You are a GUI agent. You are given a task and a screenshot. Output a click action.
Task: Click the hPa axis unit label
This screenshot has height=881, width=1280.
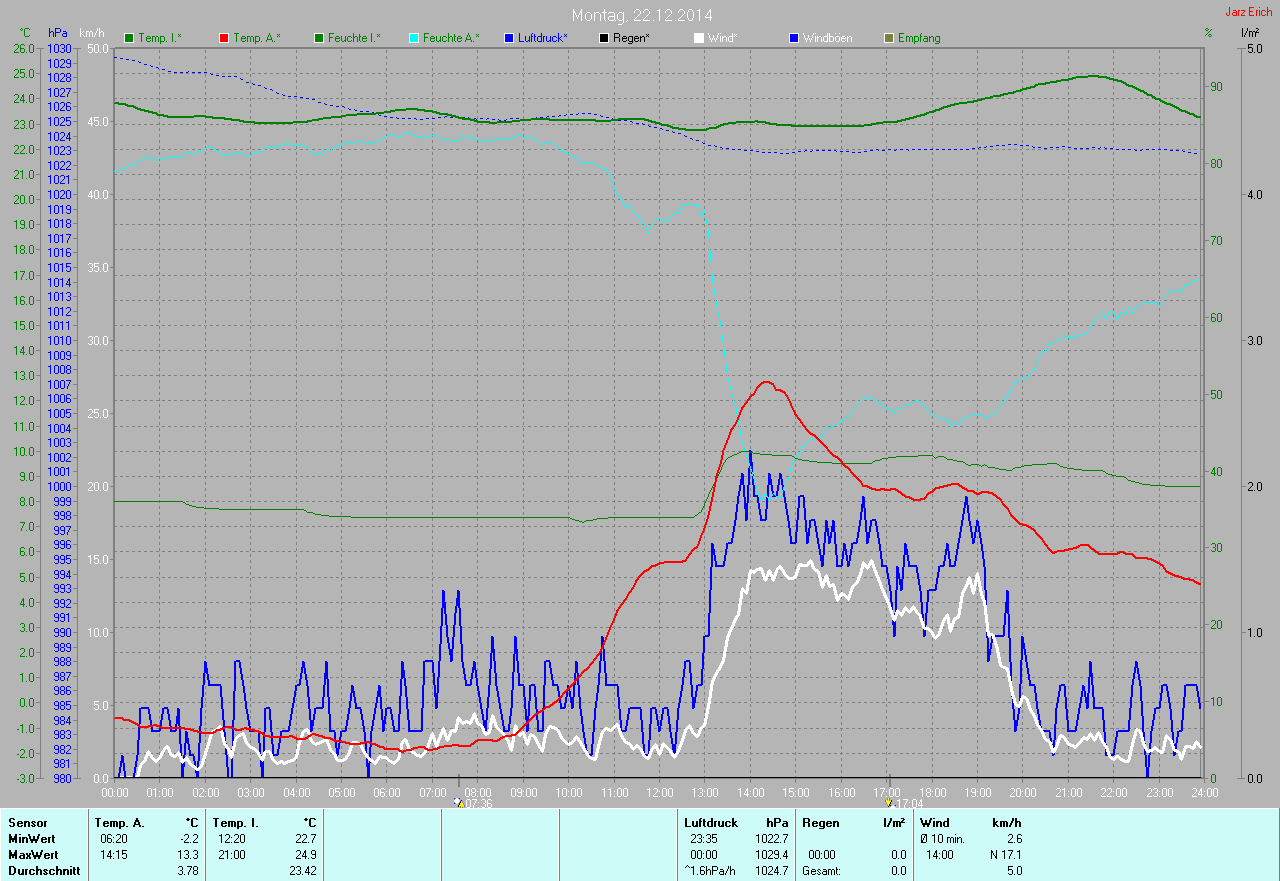(58, 33)
